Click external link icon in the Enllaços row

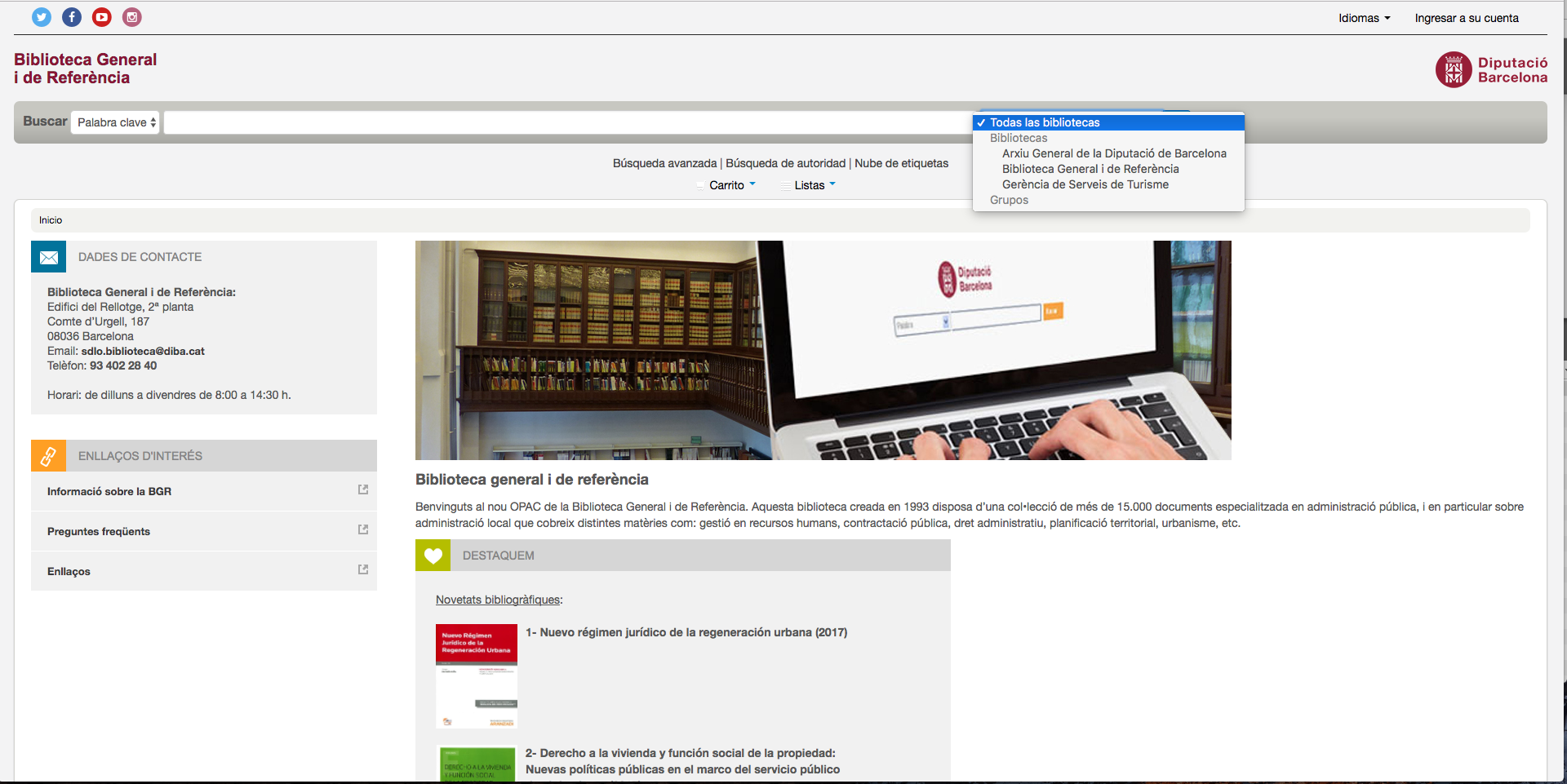pos(363,569)
